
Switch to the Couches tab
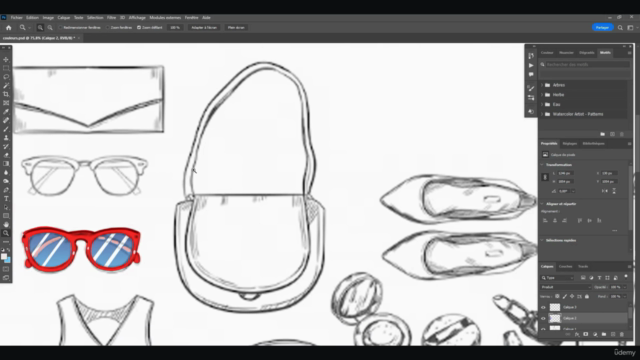pyautogui.click(x=565, y=267)
